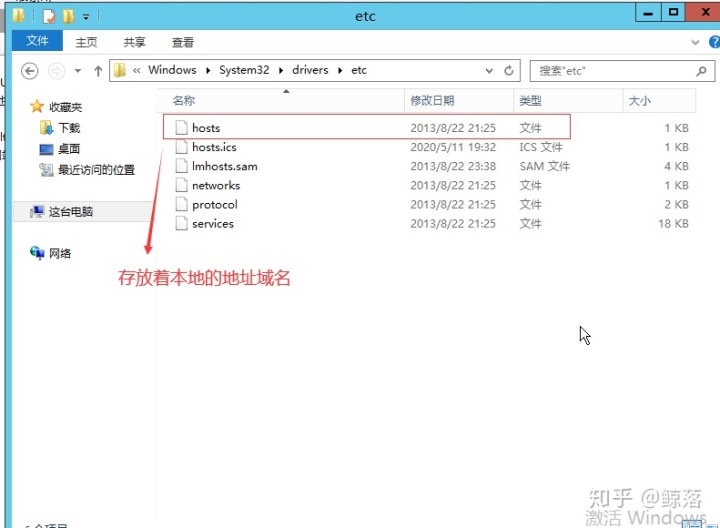Expand the arrow after Windows in path
Viewport: 720px width, 528px height.
pos(208,70)
